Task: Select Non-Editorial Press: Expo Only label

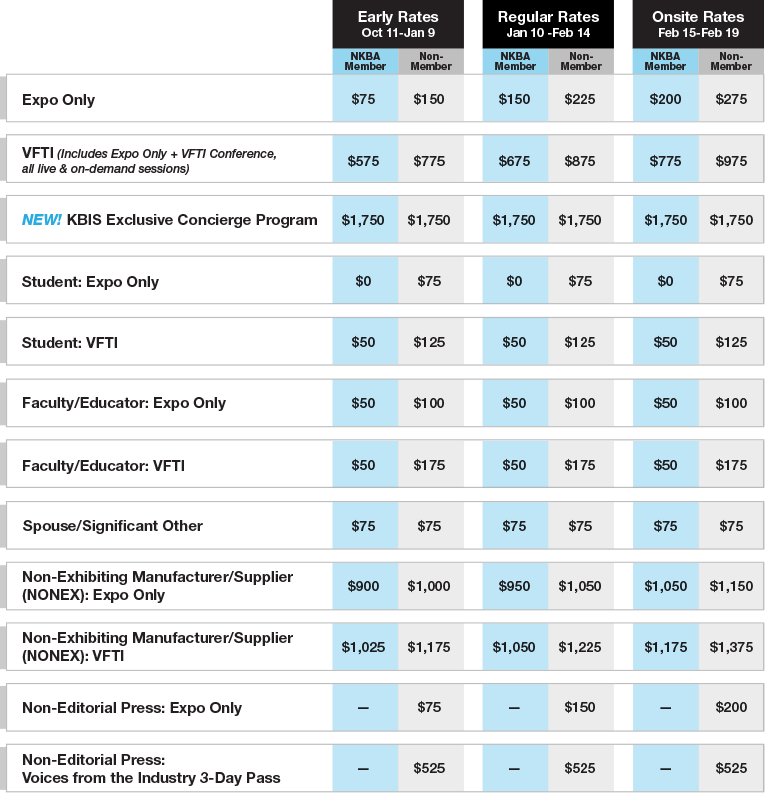Action: click(x=132, y=708)
